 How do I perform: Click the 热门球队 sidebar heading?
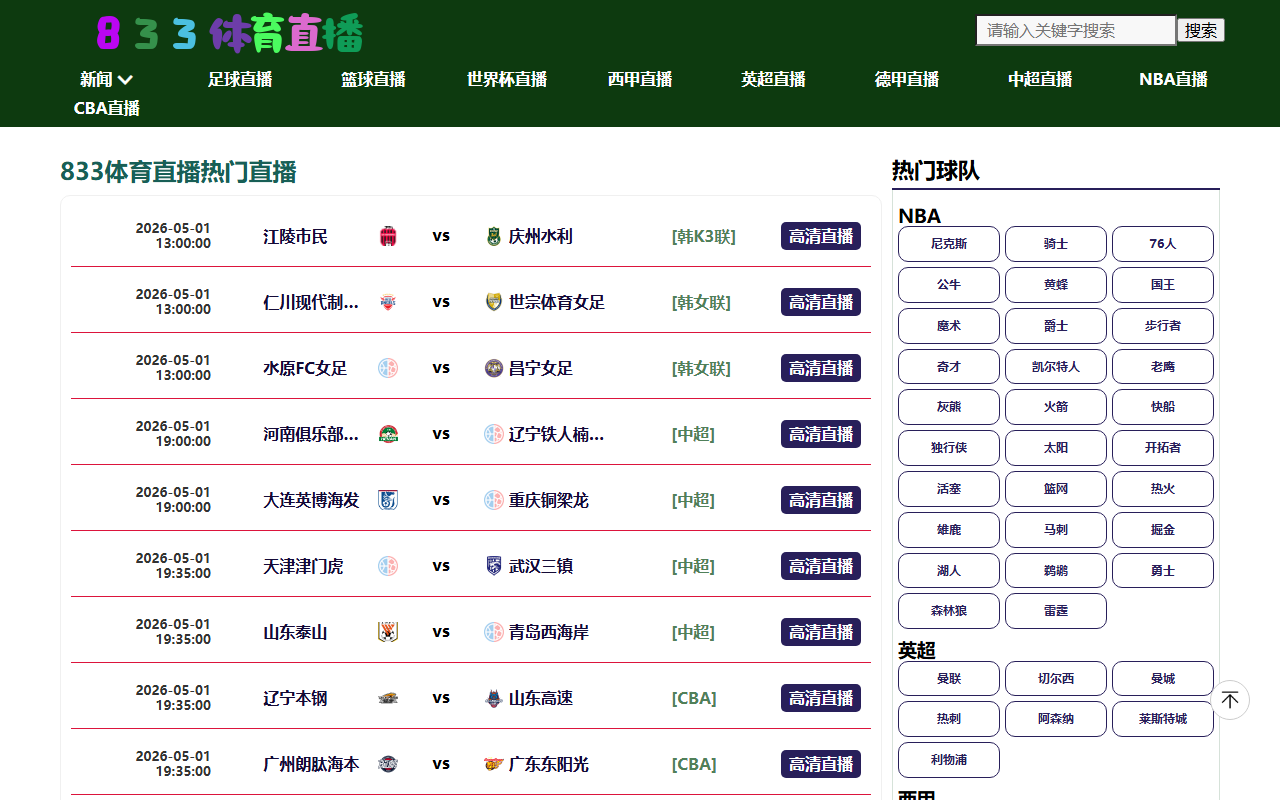(x=936, y=171)
